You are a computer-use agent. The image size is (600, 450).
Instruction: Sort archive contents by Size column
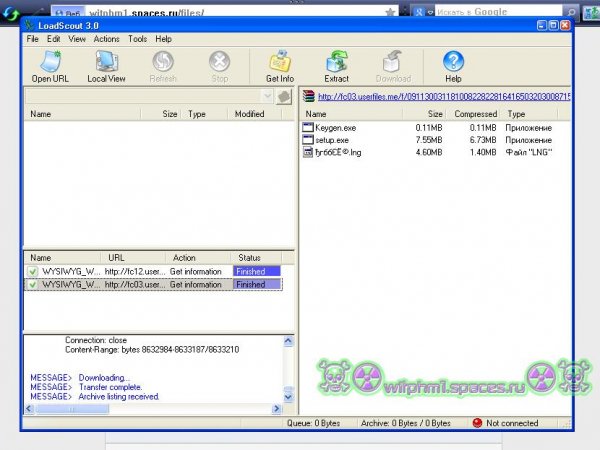(x=424, y=114)
